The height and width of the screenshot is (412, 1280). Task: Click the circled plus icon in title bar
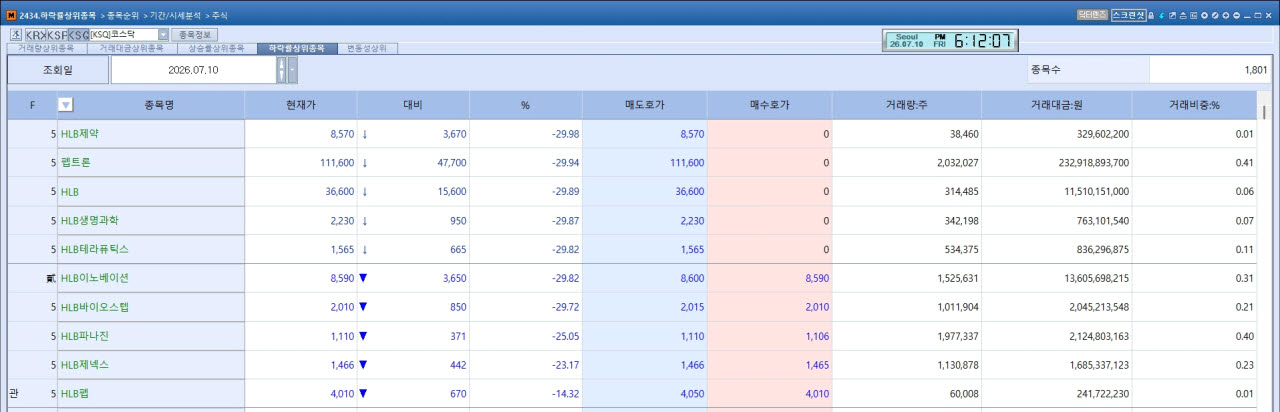pos(1226,16)
